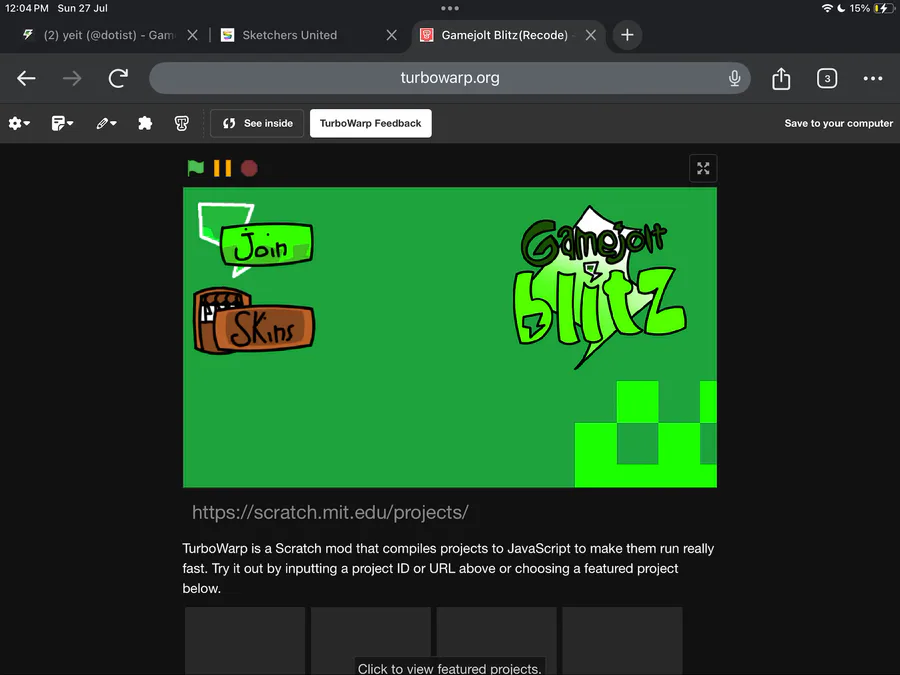Tap the Wi-Fi status icon
The height and width of the screenshot is (675, 900).
[827, 8]
